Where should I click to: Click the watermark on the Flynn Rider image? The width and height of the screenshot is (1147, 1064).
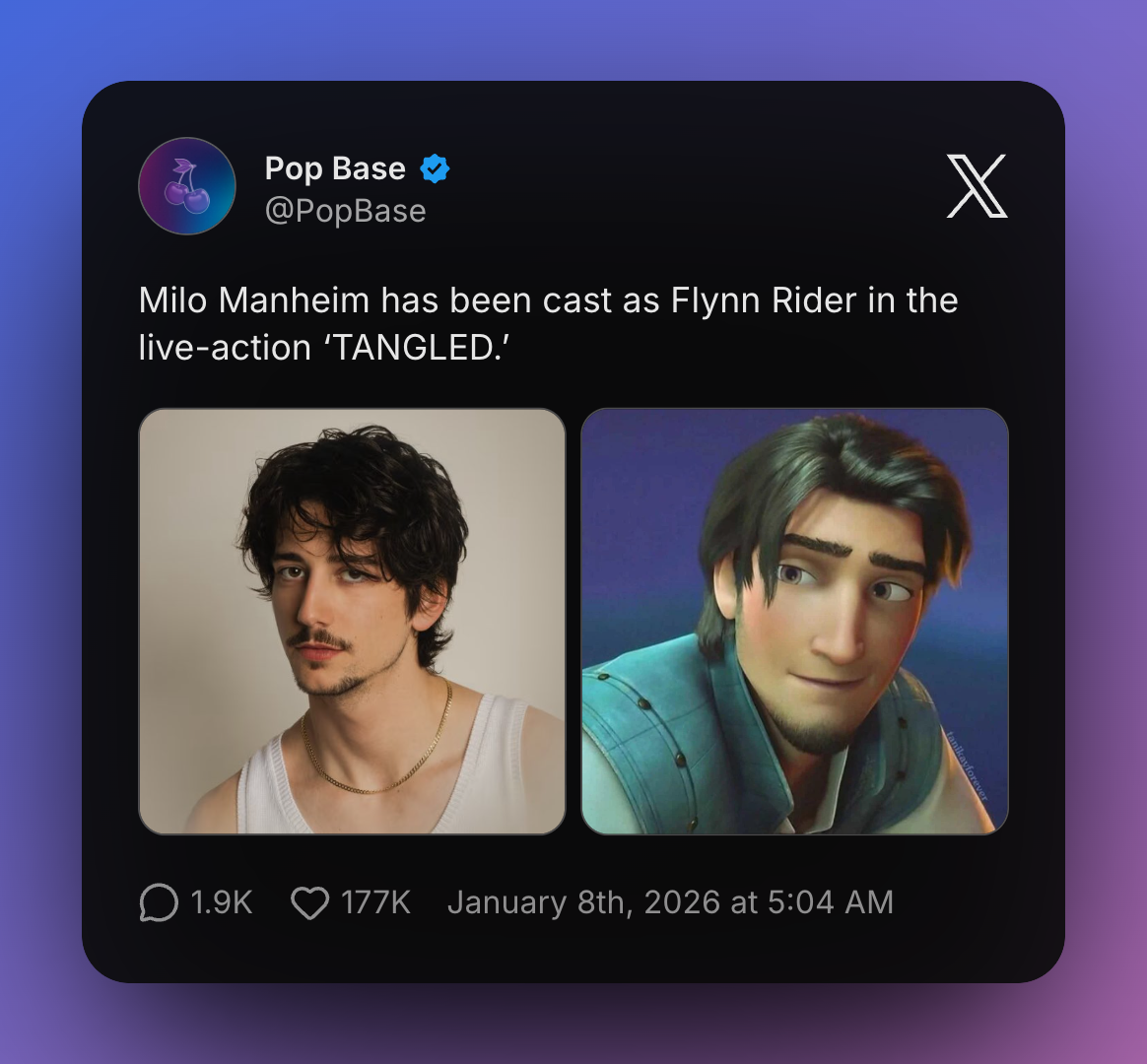(968, 765)
